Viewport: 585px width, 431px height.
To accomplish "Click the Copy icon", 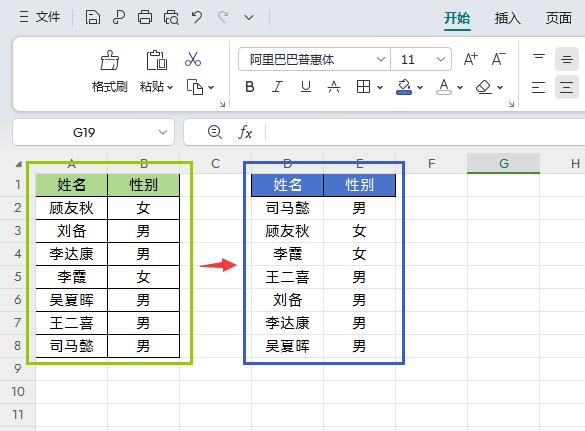I will tap(195, 87).
